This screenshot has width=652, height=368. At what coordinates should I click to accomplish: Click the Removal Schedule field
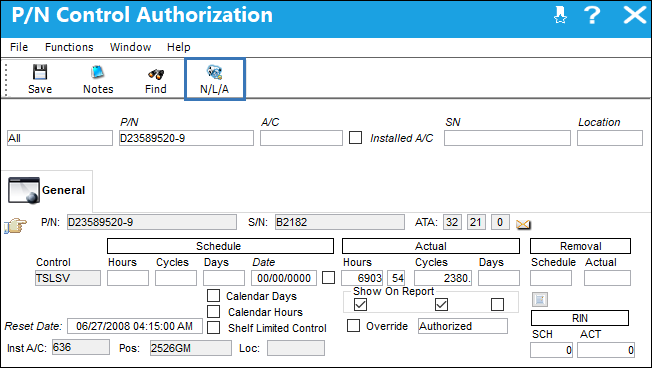551,278
